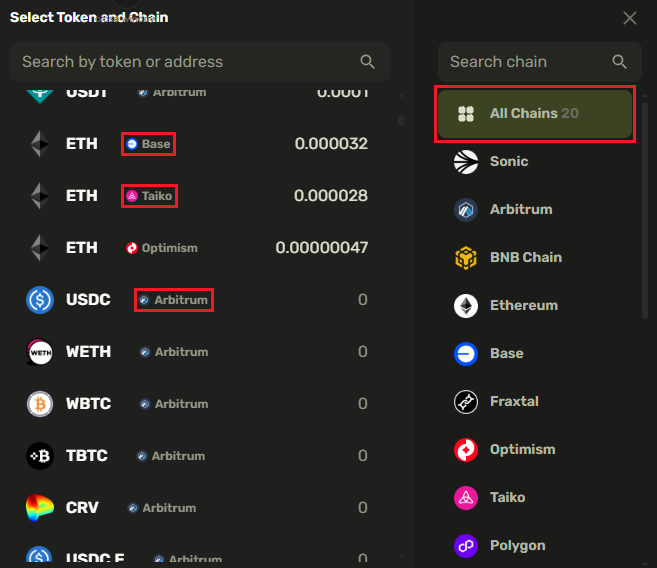Choose Optimism in the chain list

pyautogui.click(x=522, y=449)
